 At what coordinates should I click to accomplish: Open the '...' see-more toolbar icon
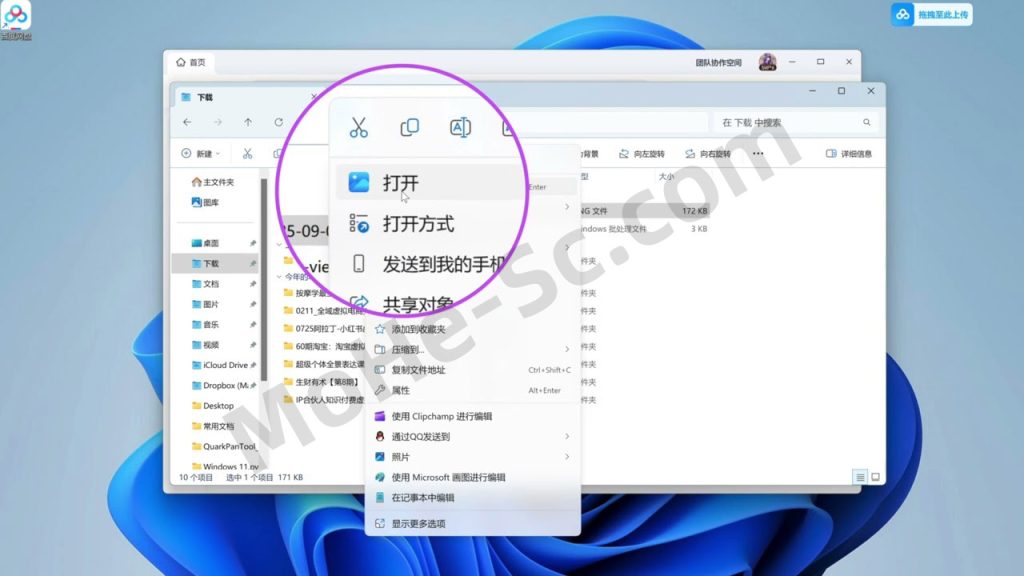pos(757,153)
